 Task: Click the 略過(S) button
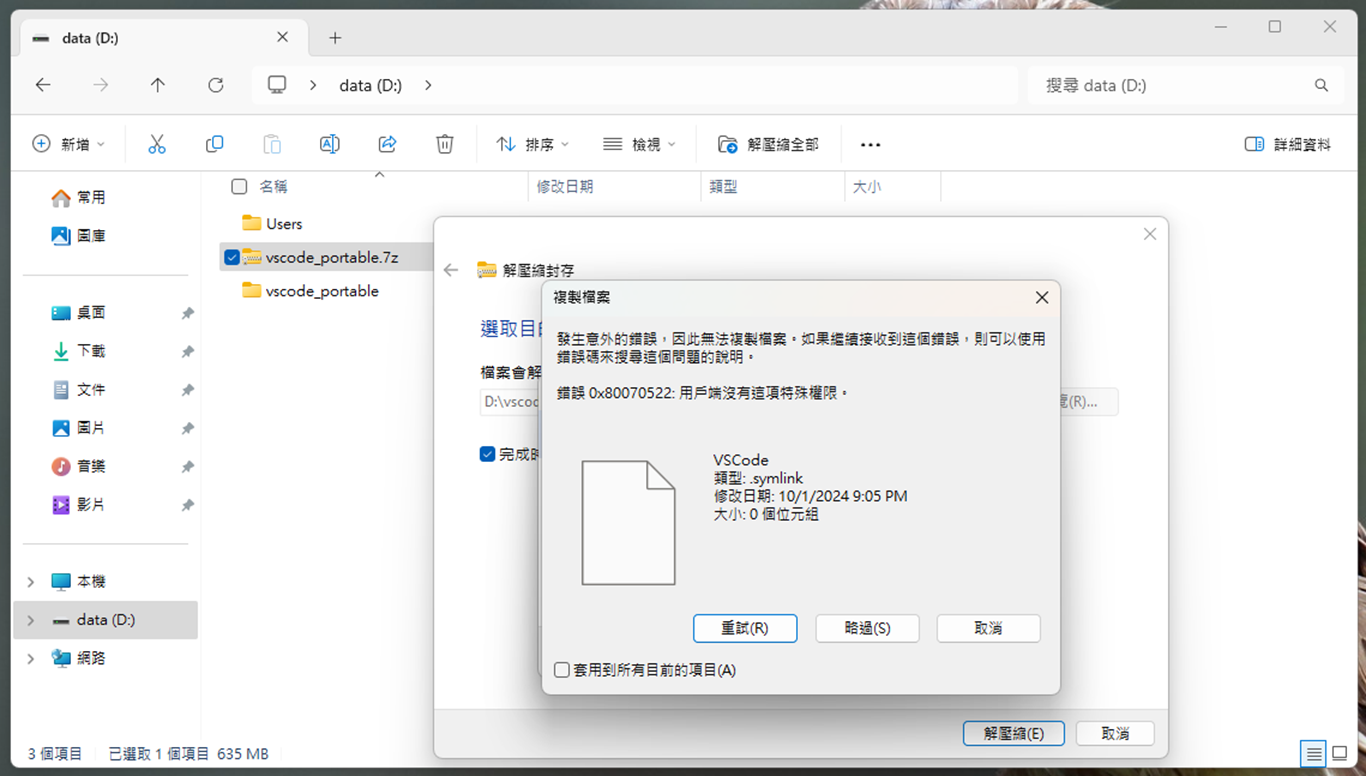point(867,628)
